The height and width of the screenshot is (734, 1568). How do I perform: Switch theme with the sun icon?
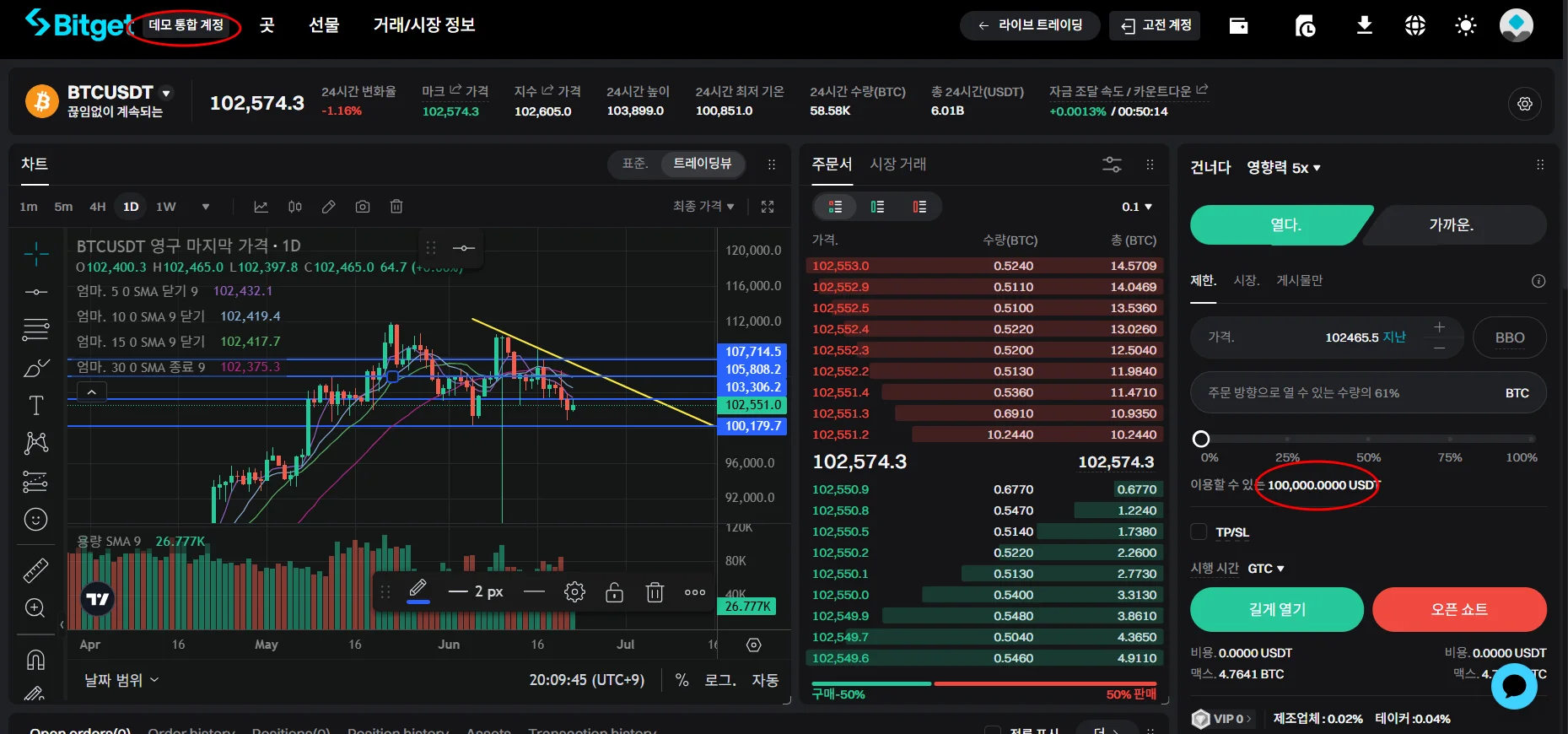tap(1465, 26)
